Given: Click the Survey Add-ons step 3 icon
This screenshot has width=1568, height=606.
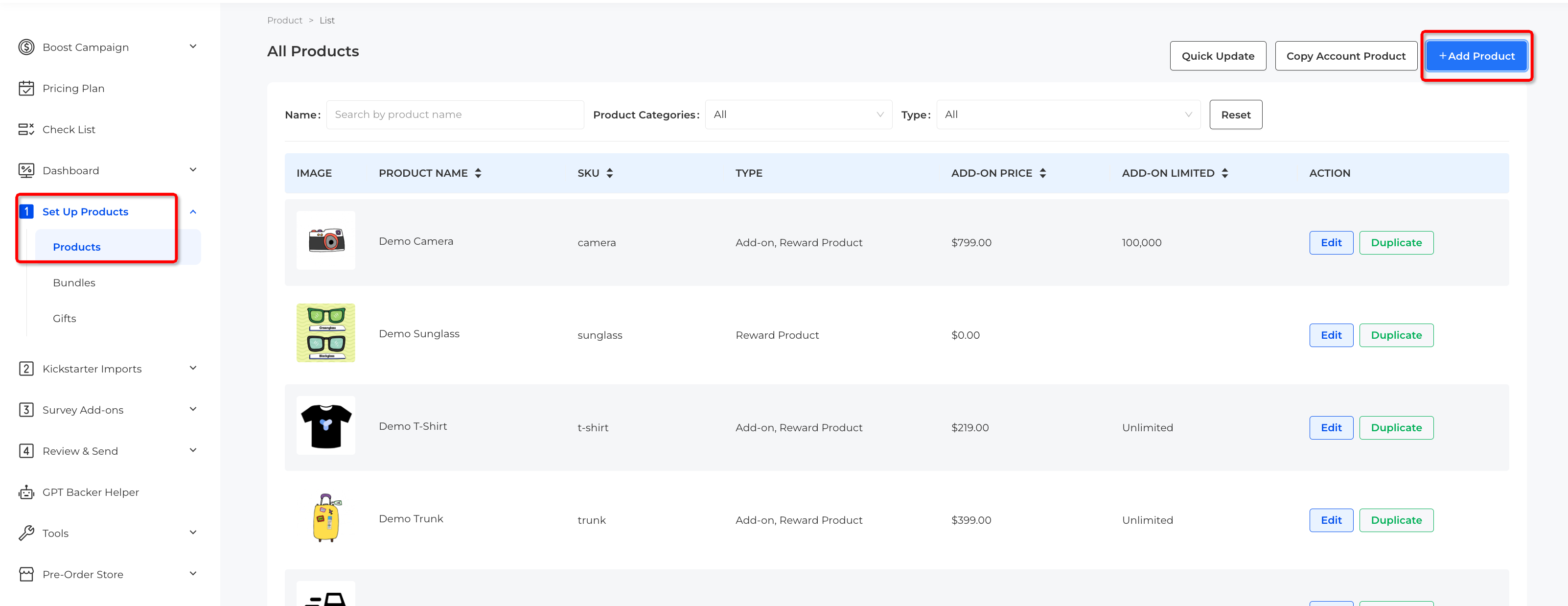Looking at the screenshot, I should (26, 410).
